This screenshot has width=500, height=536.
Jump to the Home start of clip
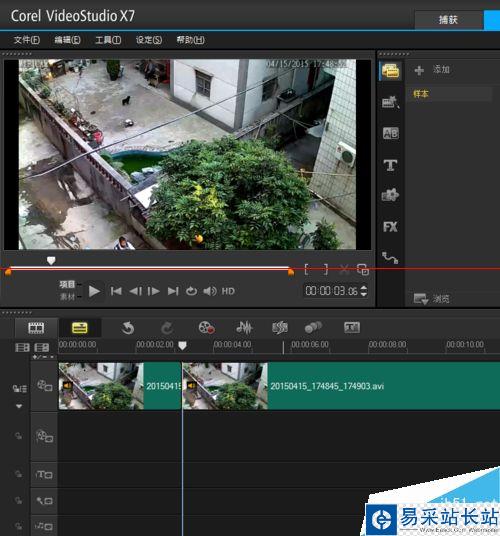tap(116, 291)
